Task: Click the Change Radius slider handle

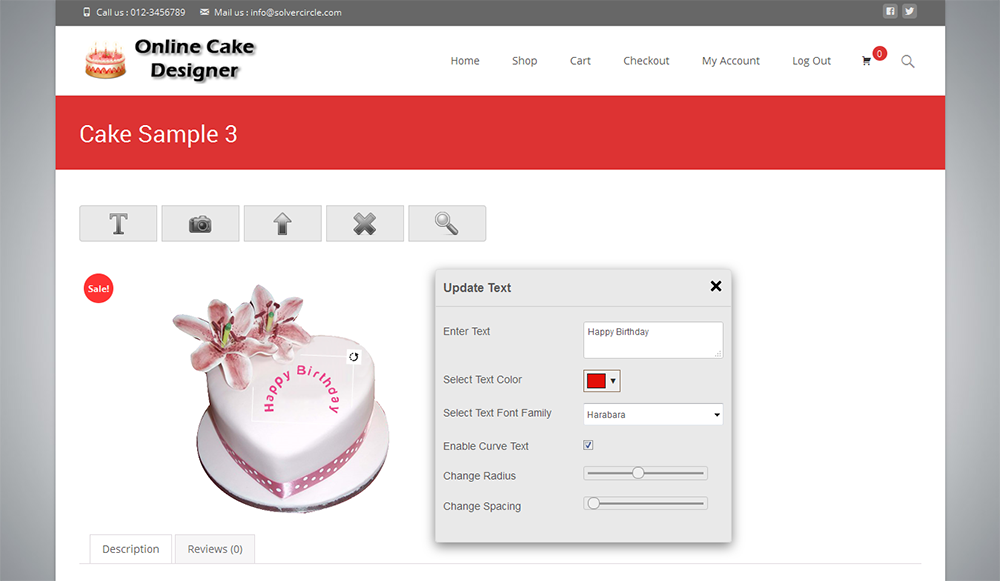Action: tap(638, 473)
